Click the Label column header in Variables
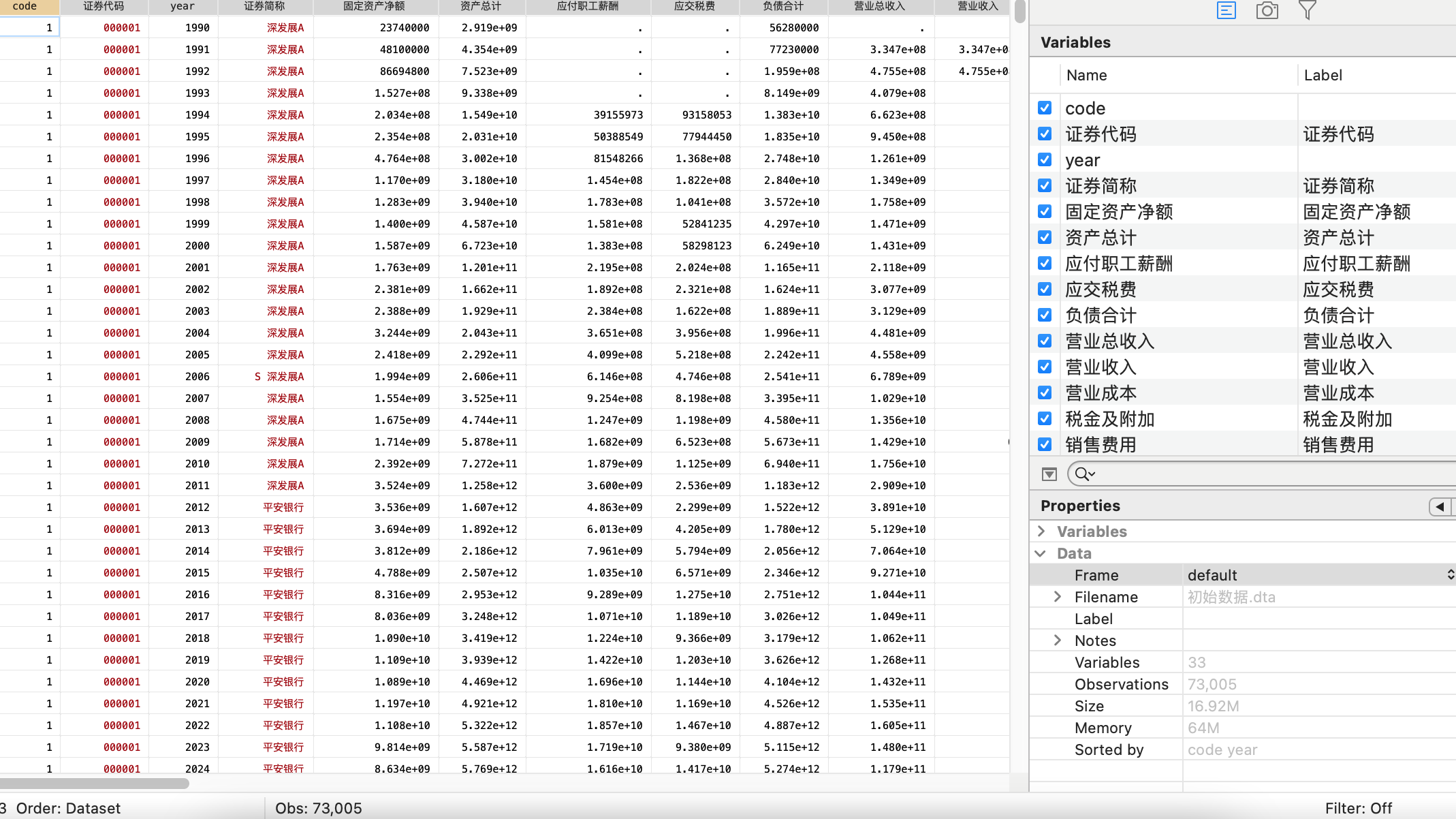This screenshot has width=1456, height=819. pos(1323,75)
